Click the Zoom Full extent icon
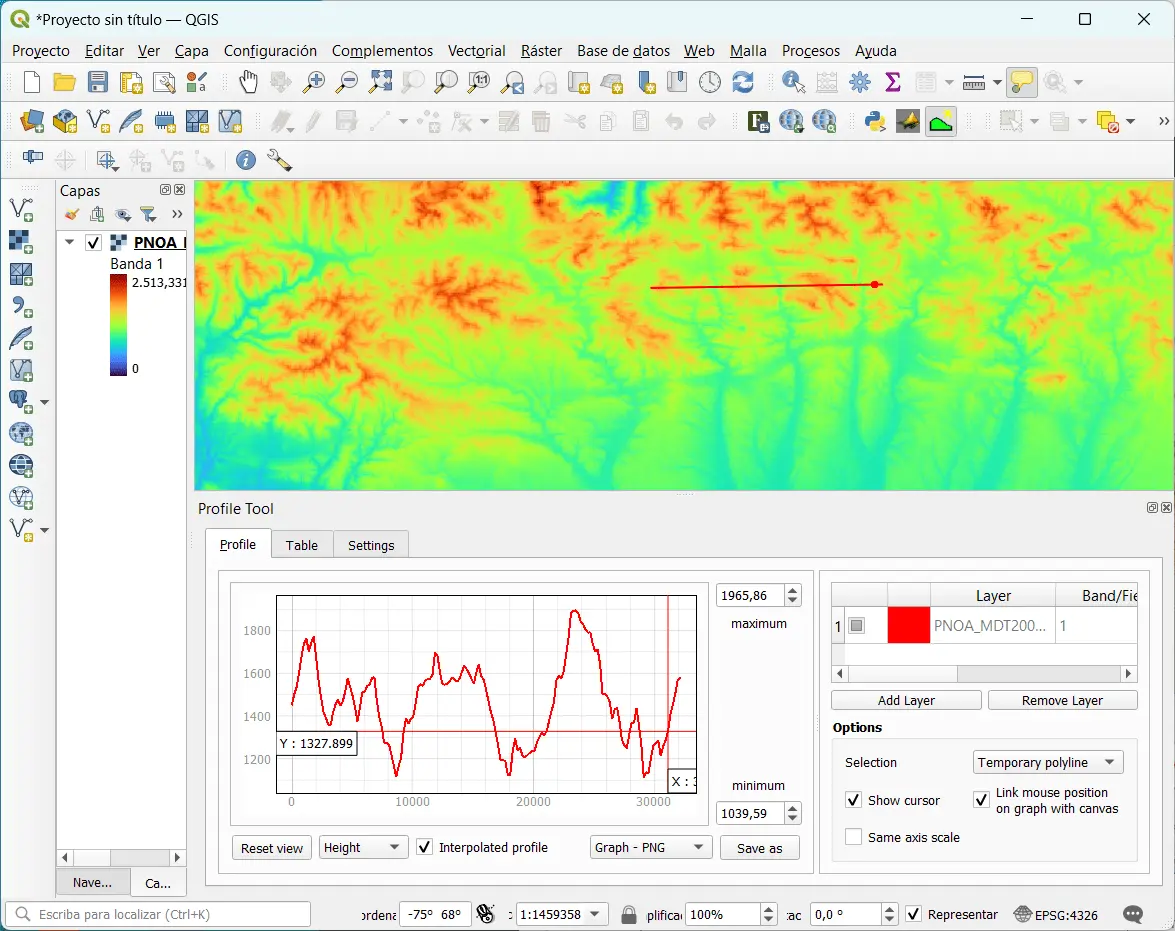This screenshot has height=931, width=1175. tap(380, 82)
